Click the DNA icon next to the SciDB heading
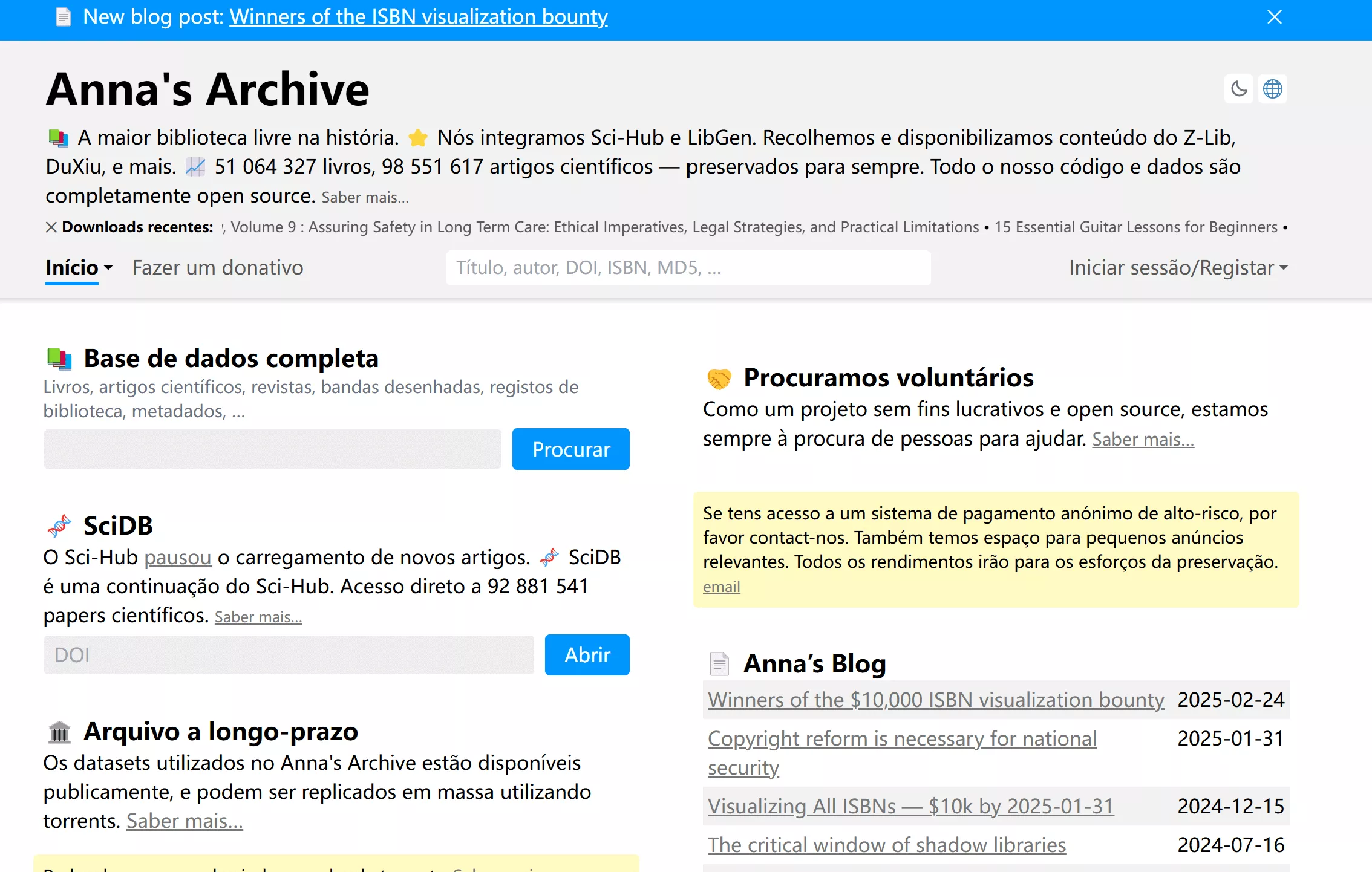 click(59, 525)
